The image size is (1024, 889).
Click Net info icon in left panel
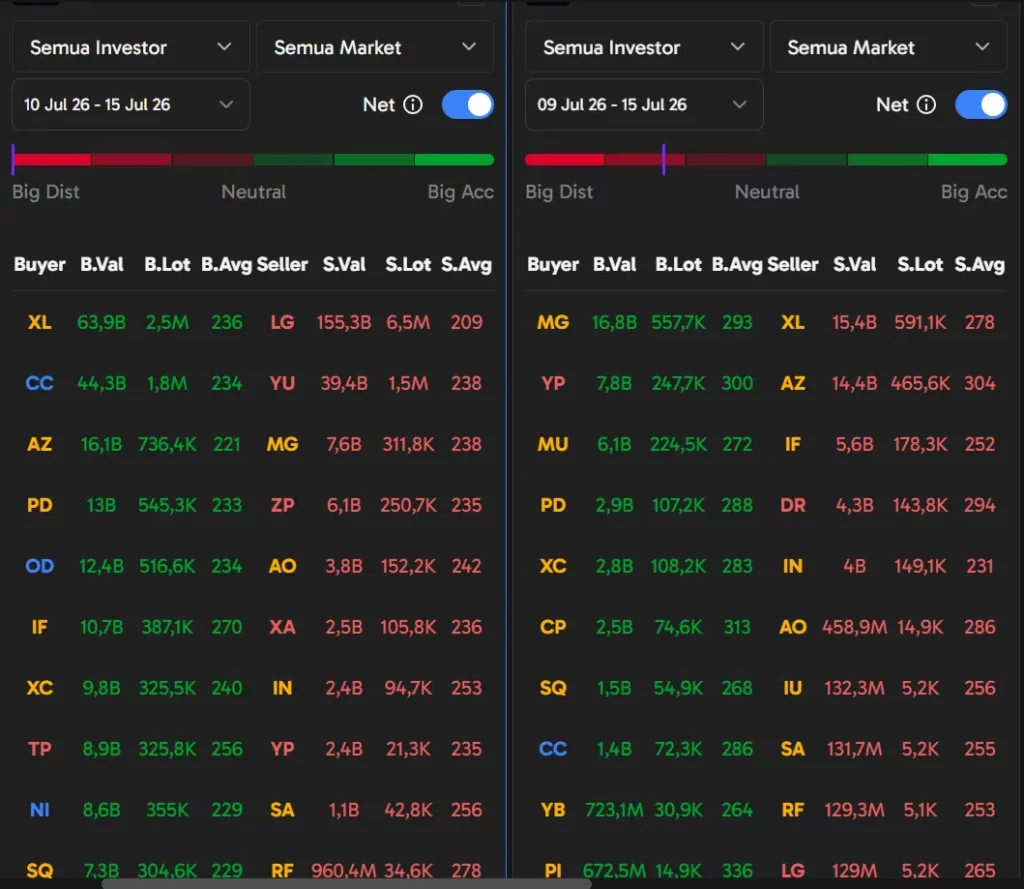coord(413,105)
